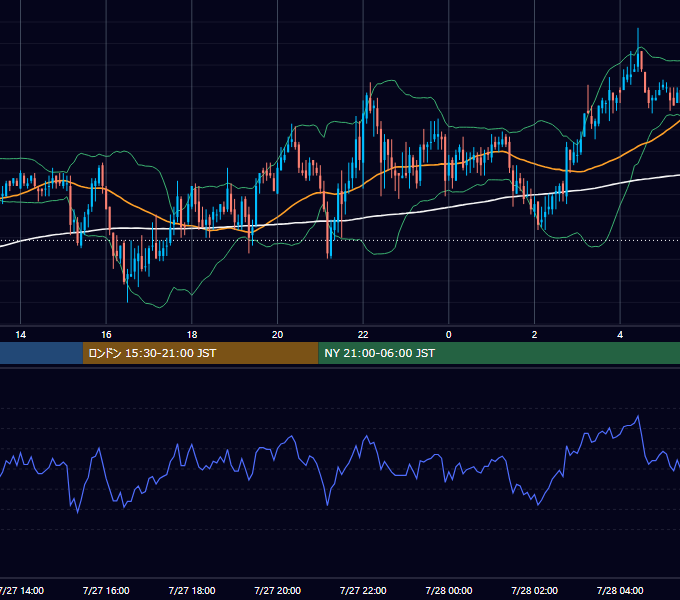This screenshot has height=600, width=680.
Task: Click the ロンドン 15:30-21:00 JST session bar
Action: pos(200,353)
